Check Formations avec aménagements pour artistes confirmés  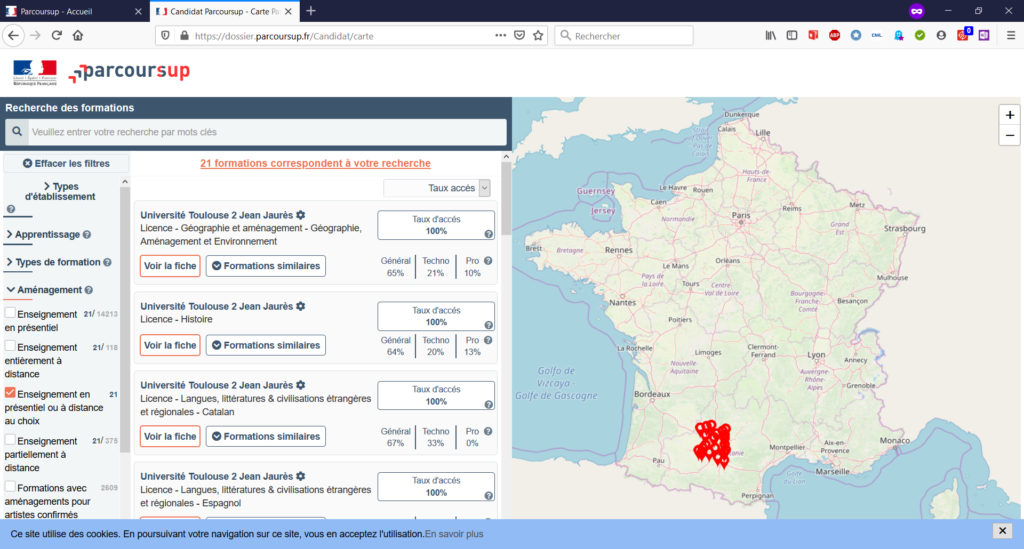(x=10, y=486)
